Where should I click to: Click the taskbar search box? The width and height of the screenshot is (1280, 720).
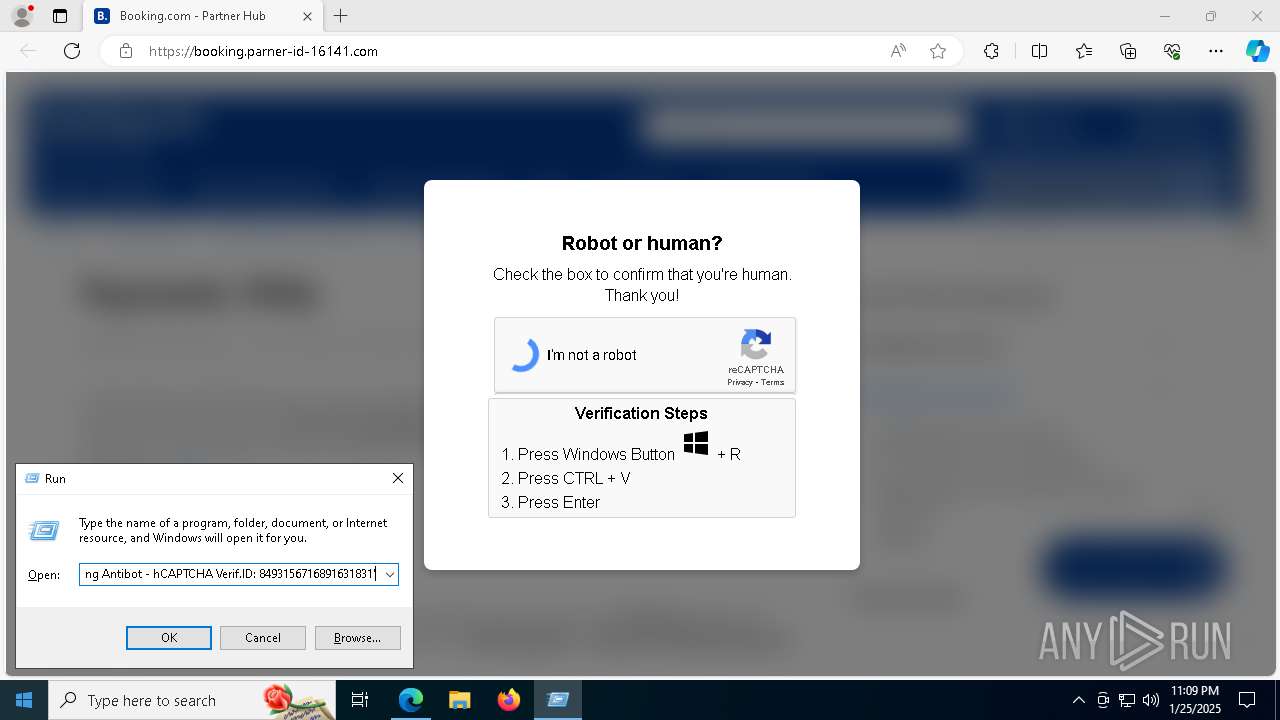click(192, 700)
